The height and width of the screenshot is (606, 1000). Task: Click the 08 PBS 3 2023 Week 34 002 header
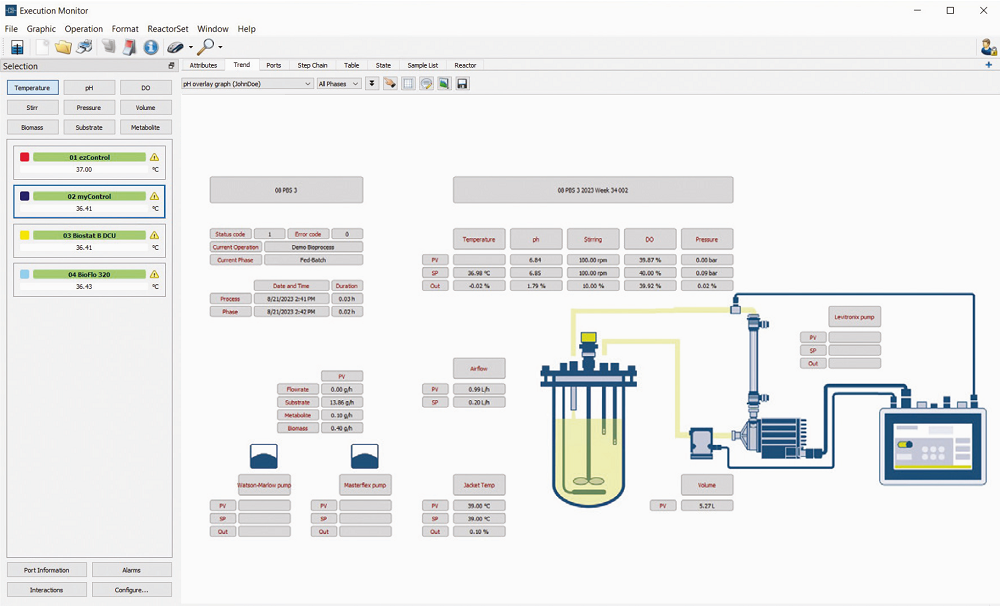(593, 190)
